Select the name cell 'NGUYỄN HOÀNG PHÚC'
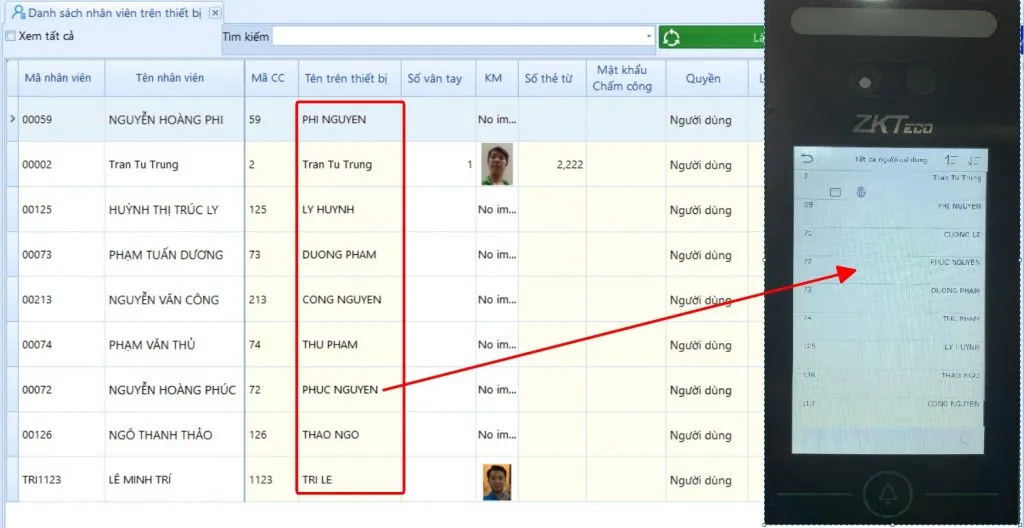The width and height of the screenshot is (1024, 528). (174, 390)
